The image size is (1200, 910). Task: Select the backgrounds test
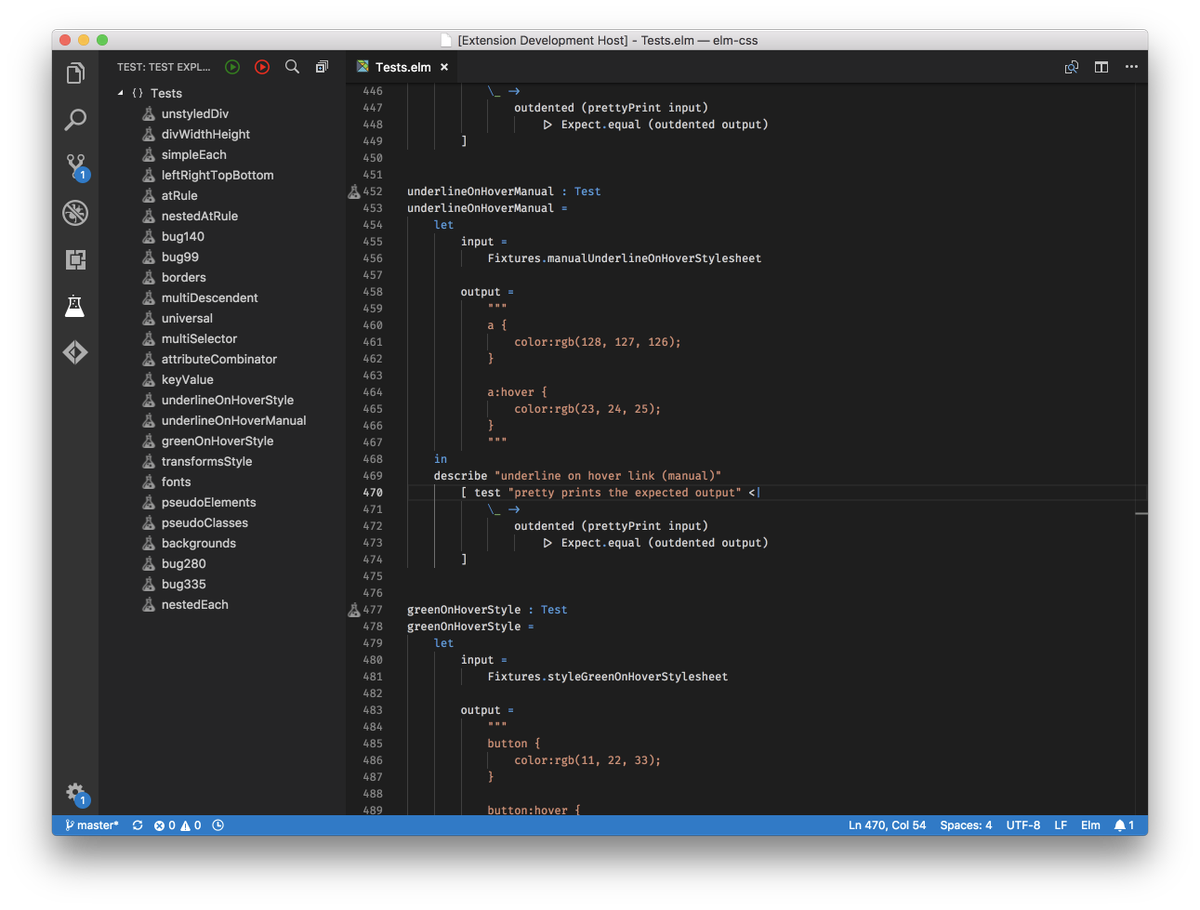(198, 543)
